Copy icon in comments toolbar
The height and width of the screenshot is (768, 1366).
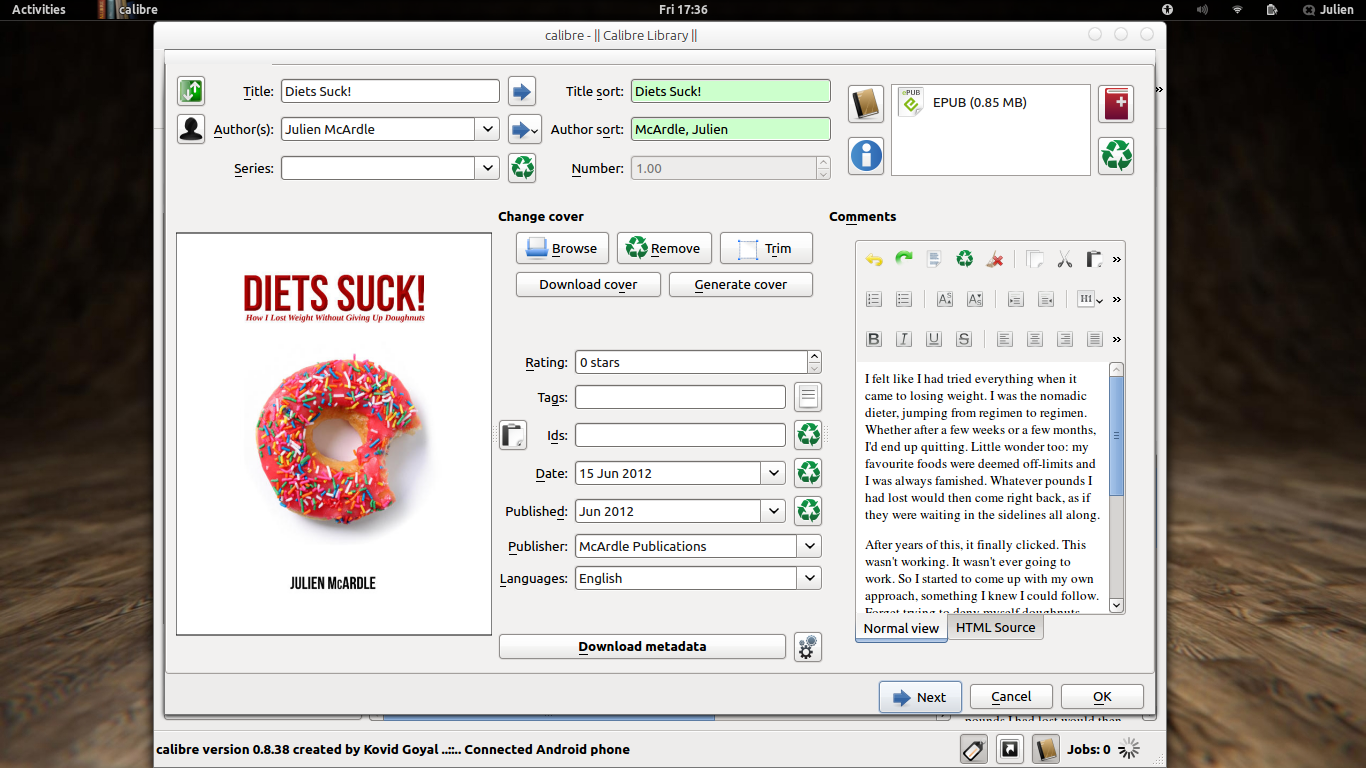[1035, 259]
